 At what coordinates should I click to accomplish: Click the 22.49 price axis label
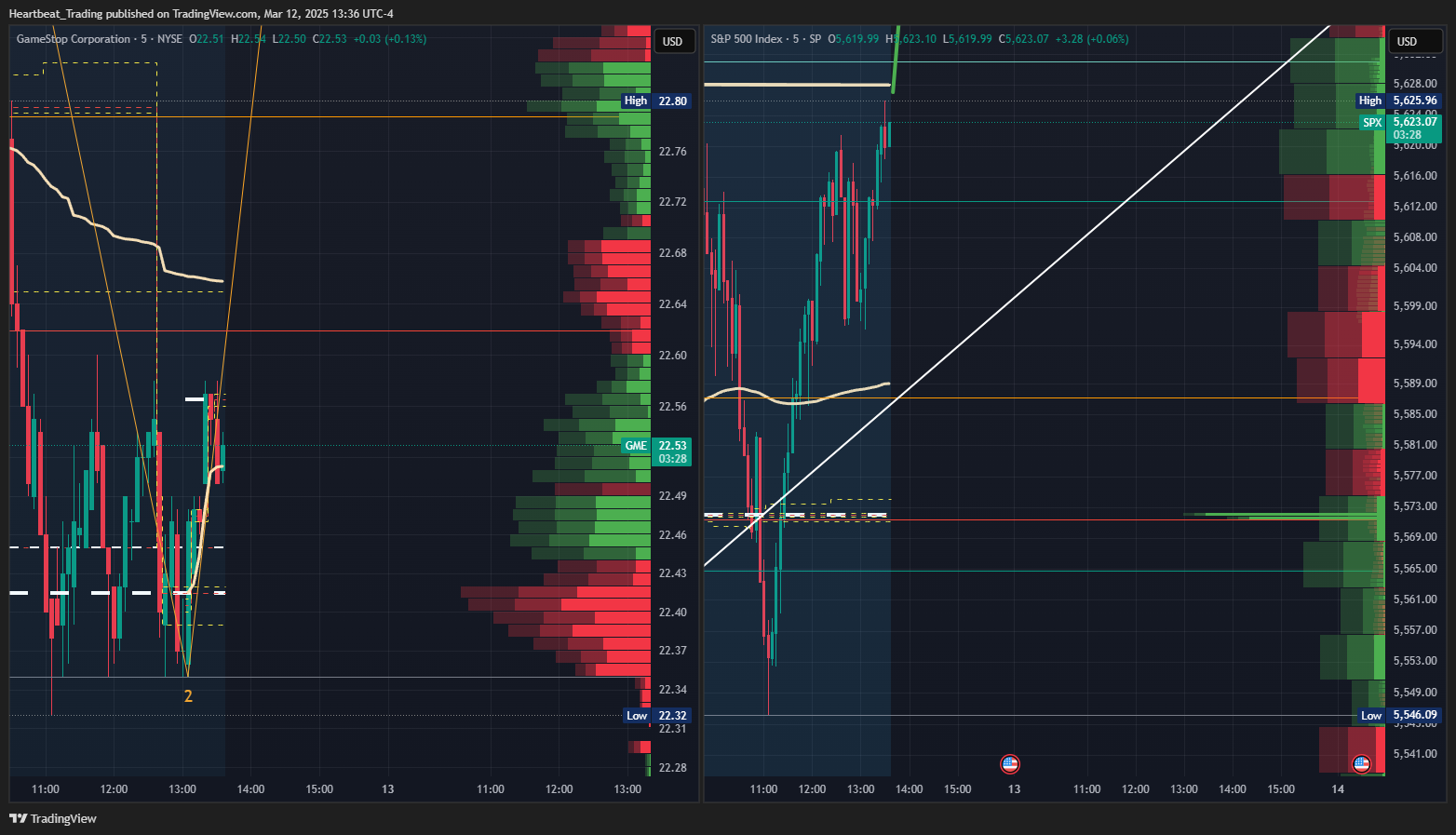tap(672, 496)
